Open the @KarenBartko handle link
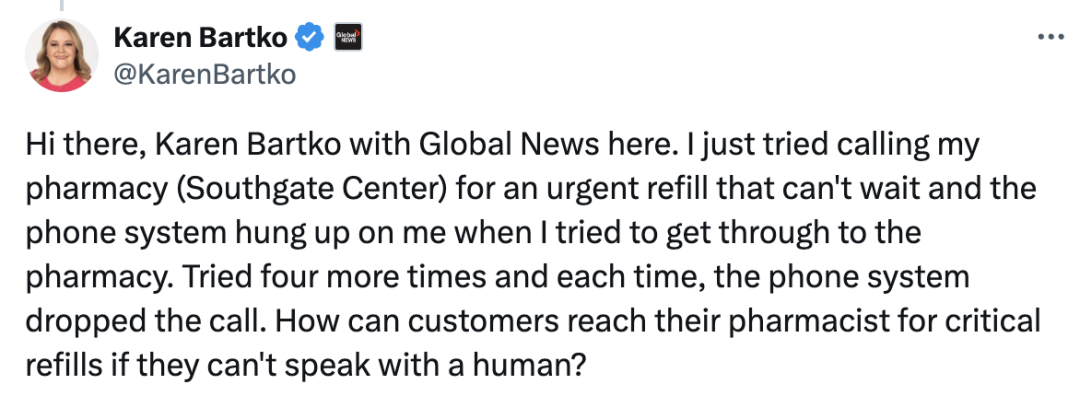The width and height of the screenshot is (1080, 396). [204, 74]
